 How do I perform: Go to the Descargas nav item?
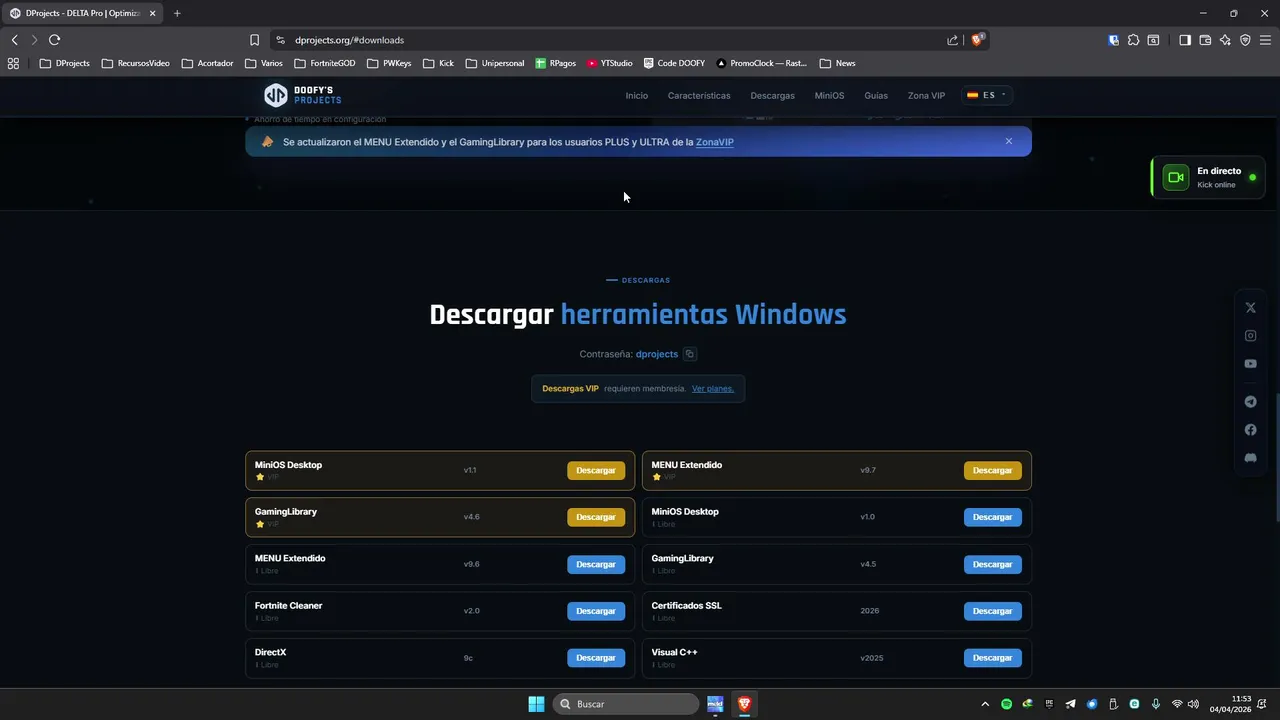[772, 95]
